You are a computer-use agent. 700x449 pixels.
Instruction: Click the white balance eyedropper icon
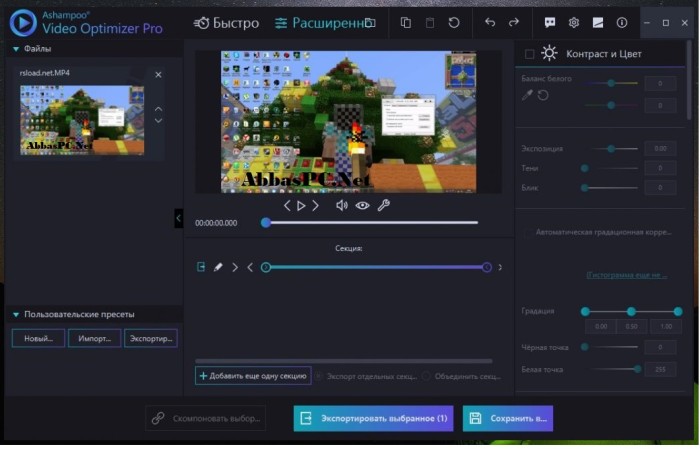click(x=527, y=95)
